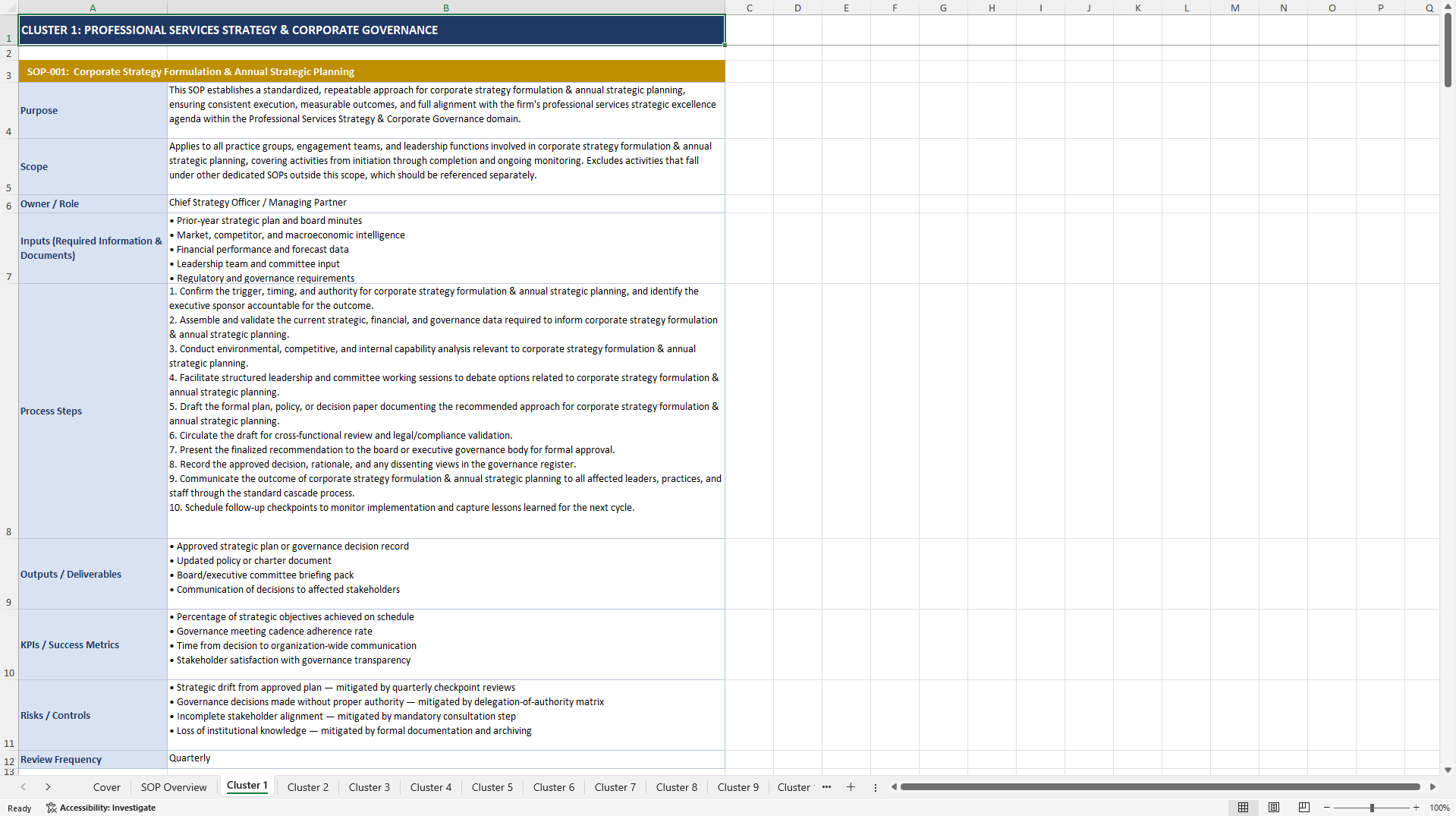The height and width of the screenshot is (816, 1456).
Task: Select the Quarterly value cell
Action: click(x=446, y=759)
